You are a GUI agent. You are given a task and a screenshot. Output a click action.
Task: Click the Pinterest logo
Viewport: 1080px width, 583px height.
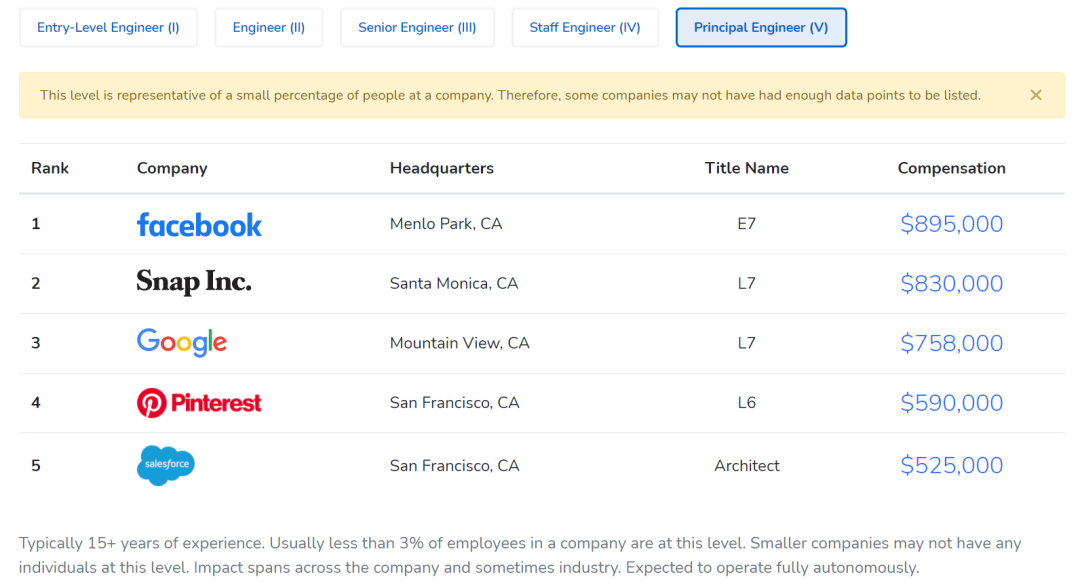click(x=199, y=403)
